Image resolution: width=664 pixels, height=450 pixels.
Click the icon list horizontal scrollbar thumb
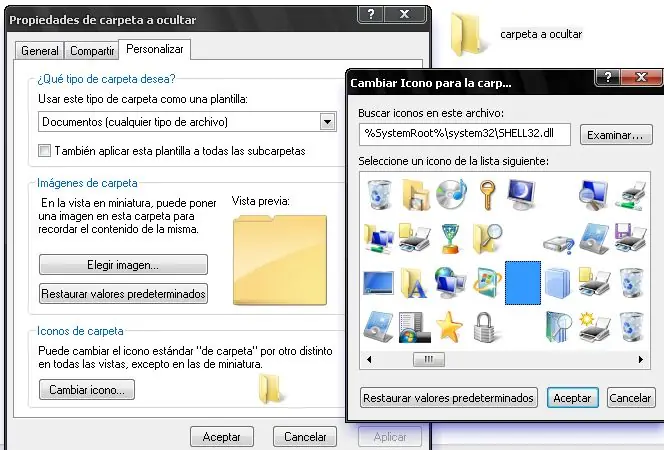(429, 359)
